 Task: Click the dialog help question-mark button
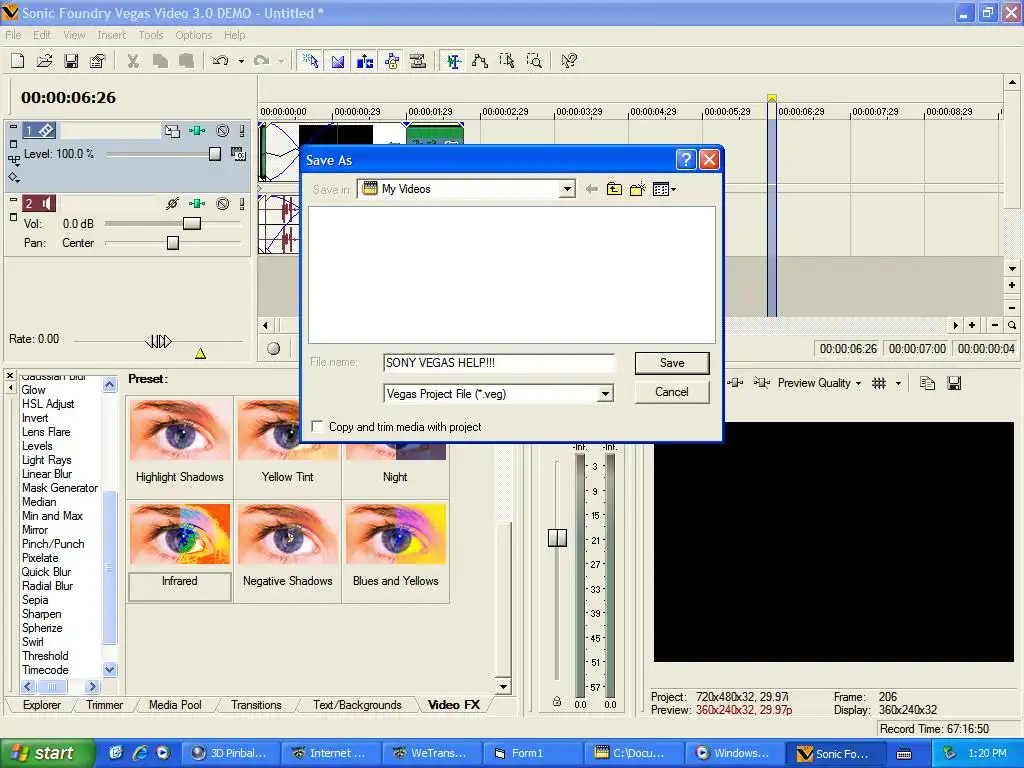point(685,160)
